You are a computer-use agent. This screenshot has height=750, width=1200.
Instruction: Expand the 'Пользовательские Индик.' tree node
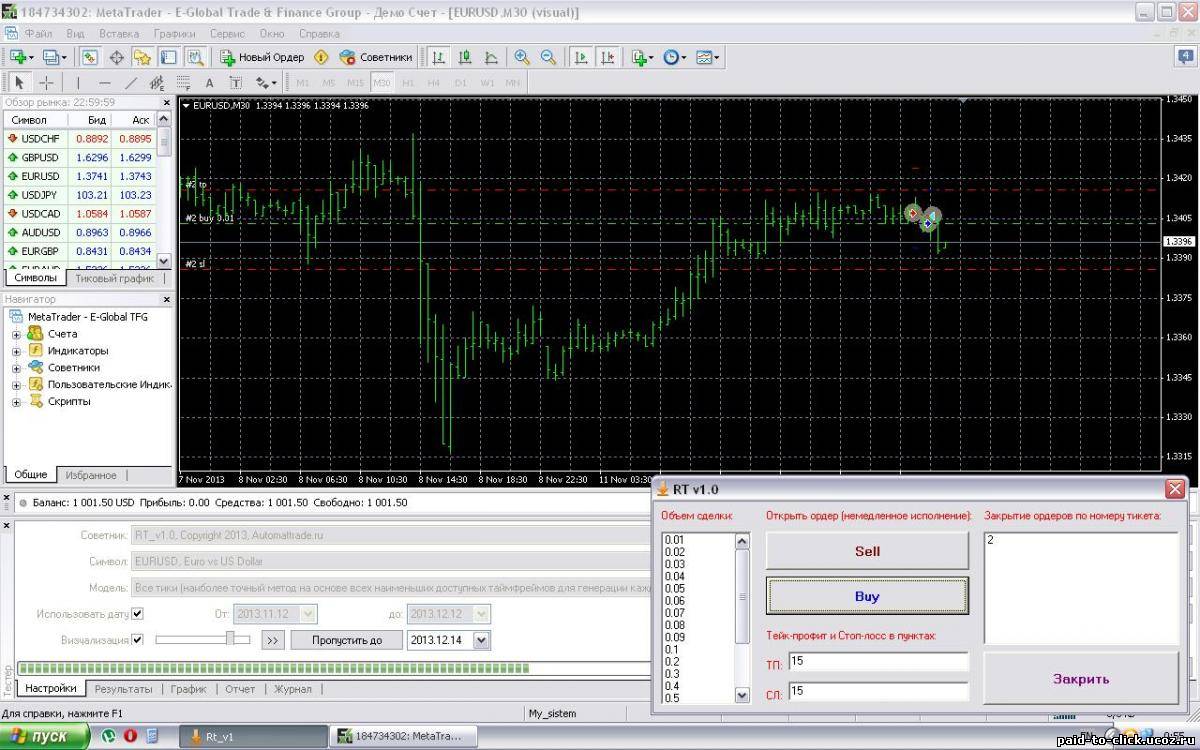click(x=16, y=385)
